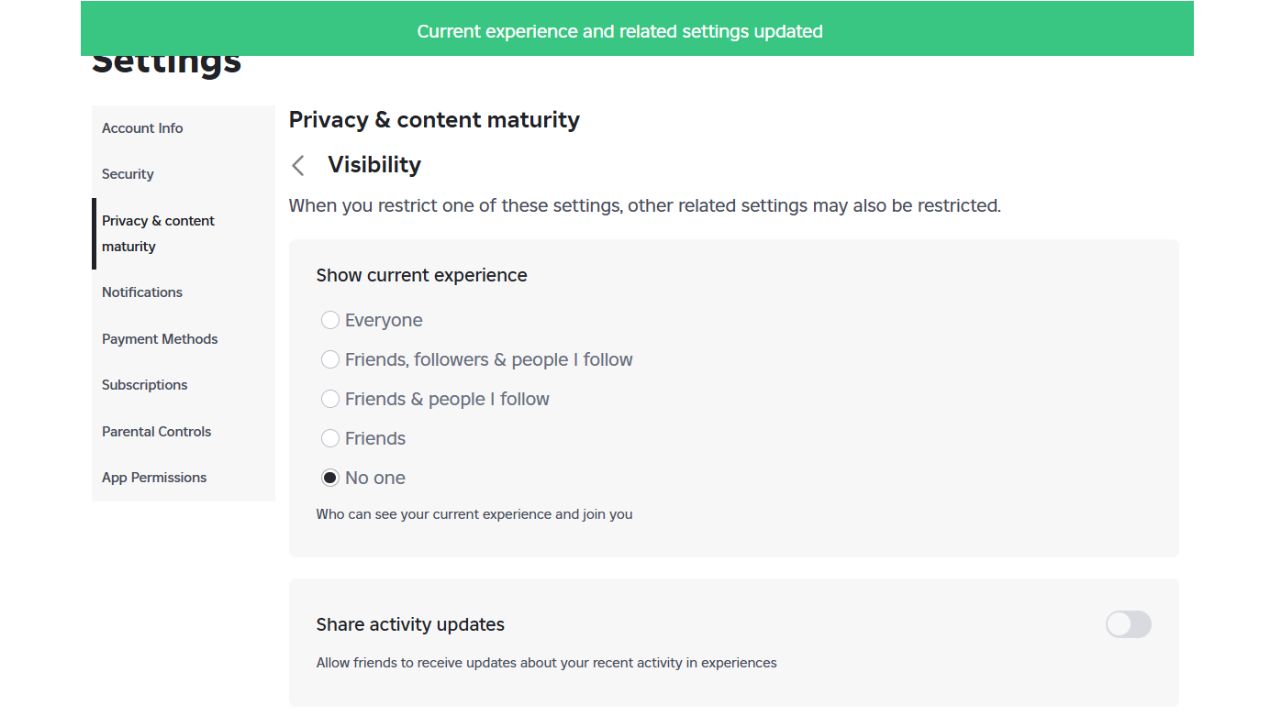This screenshot has width=1280, height=720.
Task: Click the Privacy & content maturity page title
Action: [434, 120]
